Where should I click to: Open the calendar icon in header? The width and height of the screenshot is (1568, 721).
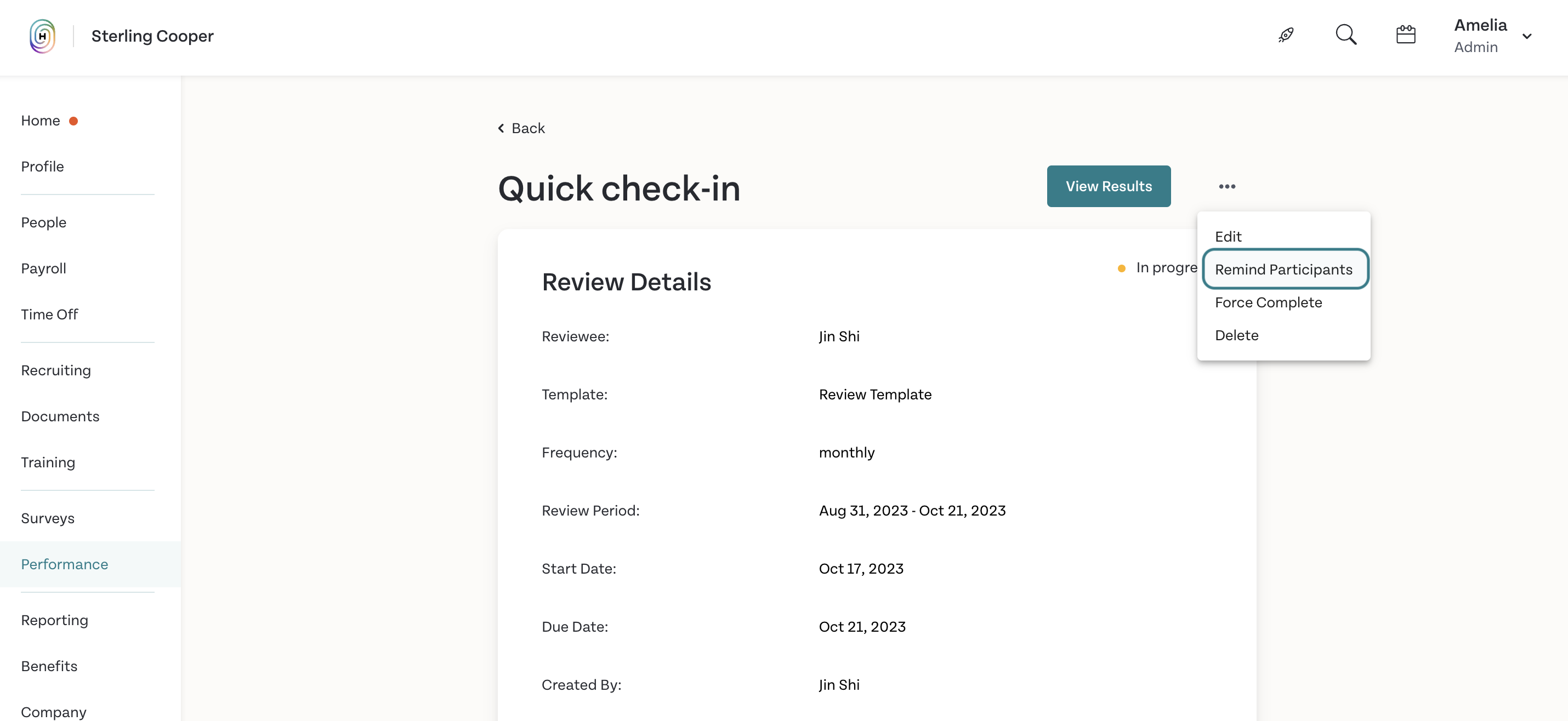[1406, 35]
